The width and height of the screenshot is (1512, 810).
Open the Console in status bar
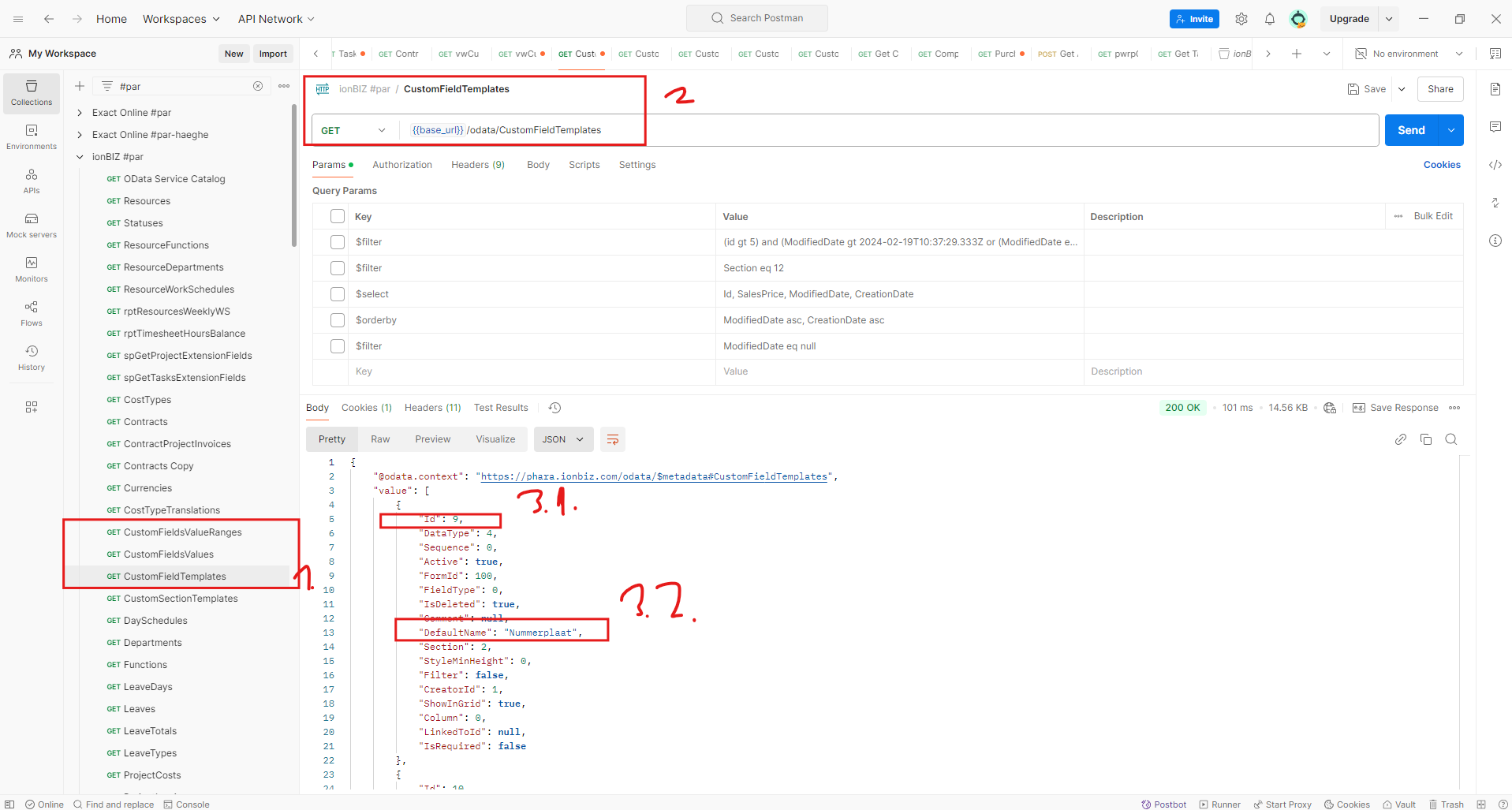pos(187,804)
